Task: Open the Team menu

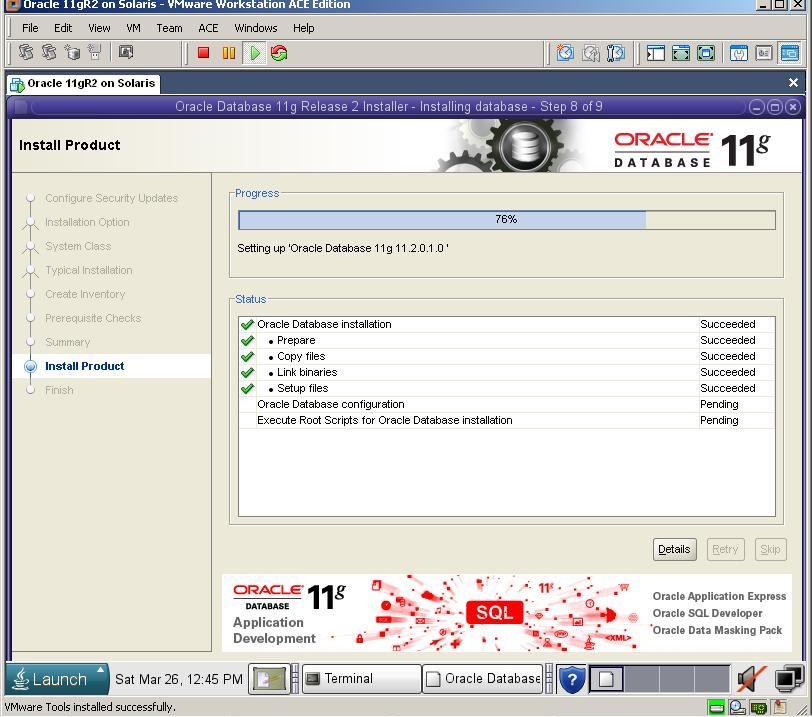Action: point(169,28)
